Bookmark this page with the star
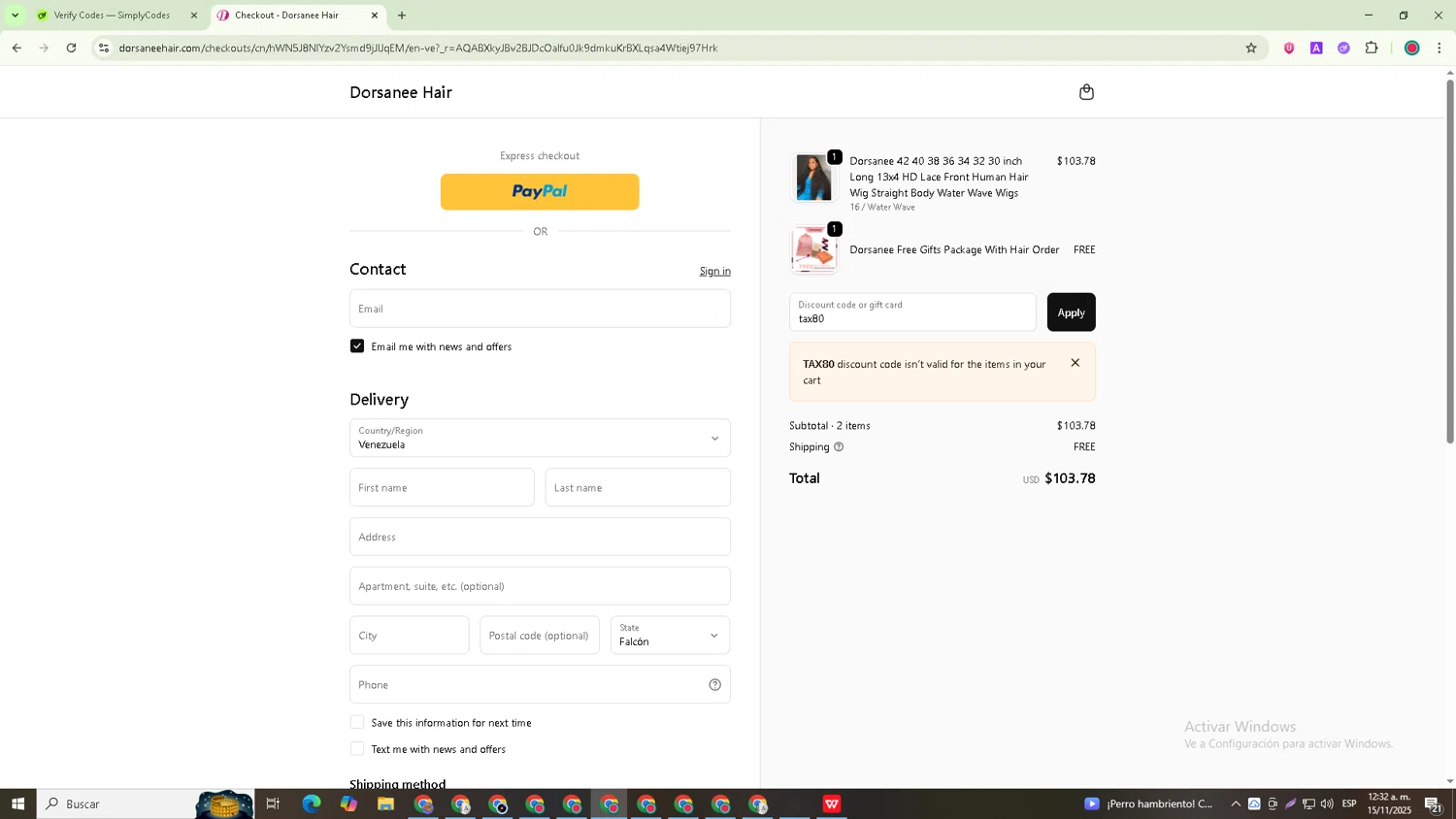The width and height of the screenshot is (1456, 819). (x=1251, y=48)
